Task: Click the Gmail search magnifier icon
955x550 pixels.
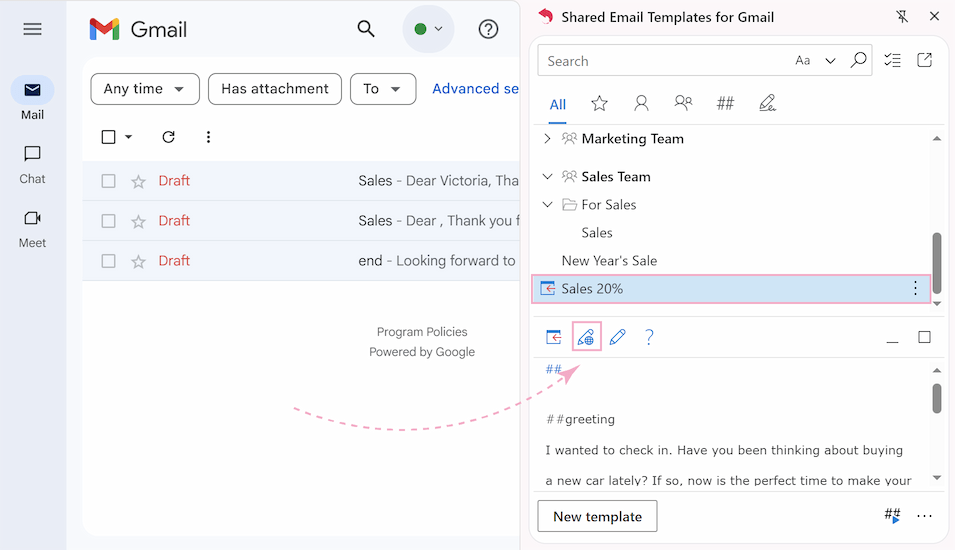Action: pos(365,29)
